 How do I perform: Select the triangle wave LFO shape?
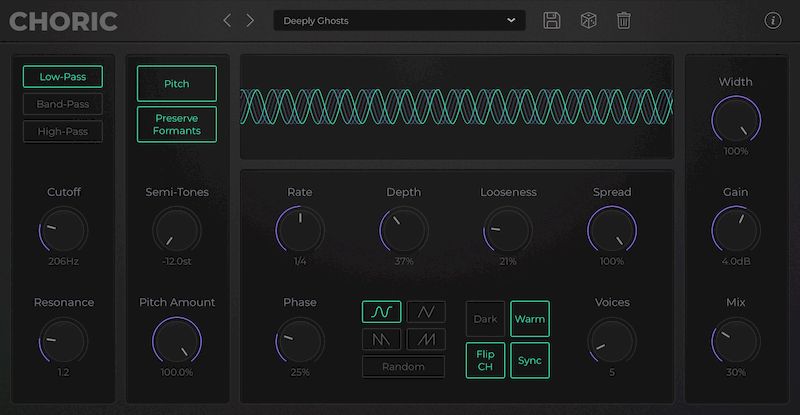(x=427, y=312)
